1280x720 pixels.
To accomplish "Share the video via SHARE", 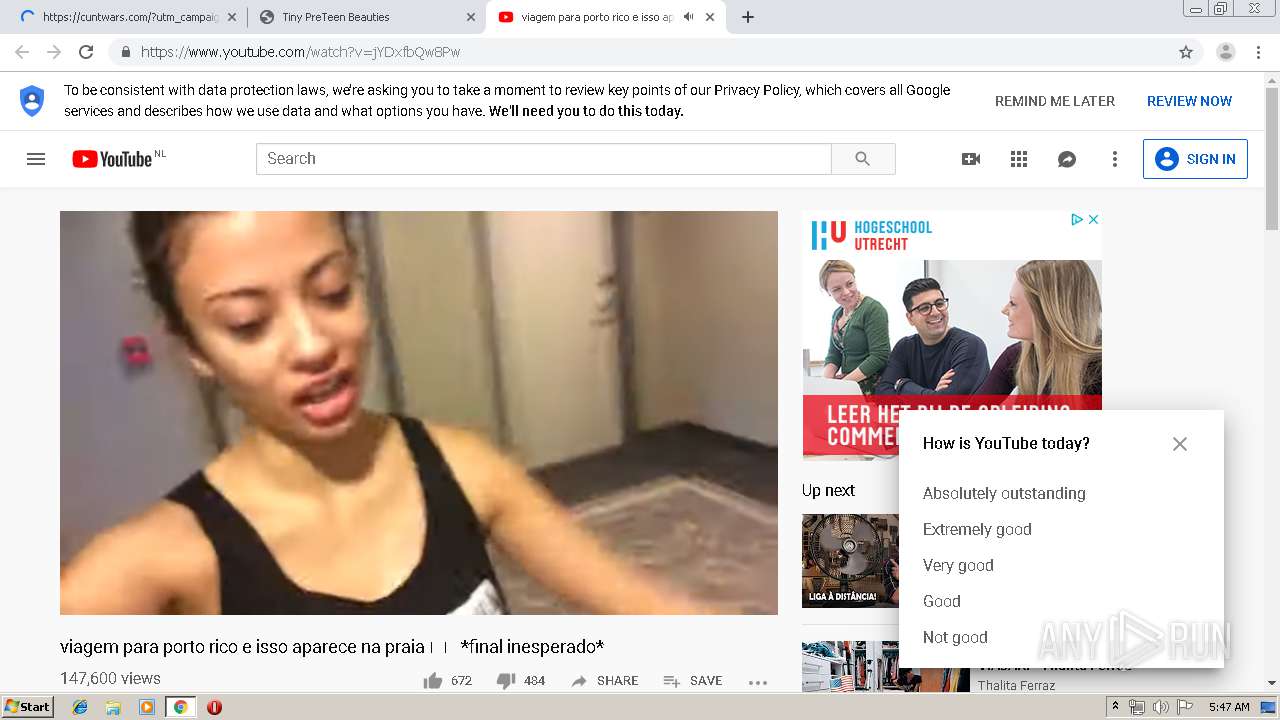I will [x=605, y=681].
